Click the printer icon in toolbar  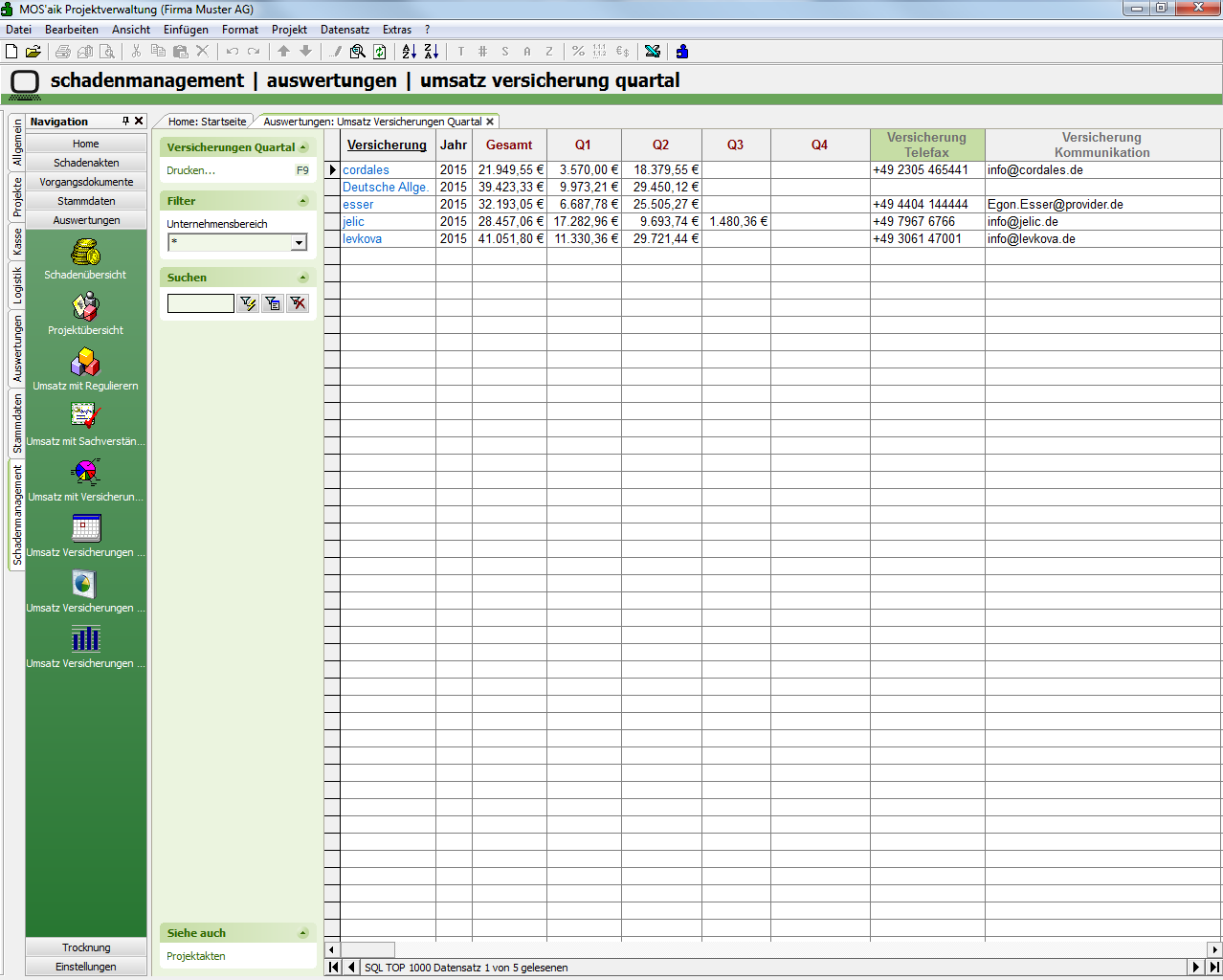63,52
